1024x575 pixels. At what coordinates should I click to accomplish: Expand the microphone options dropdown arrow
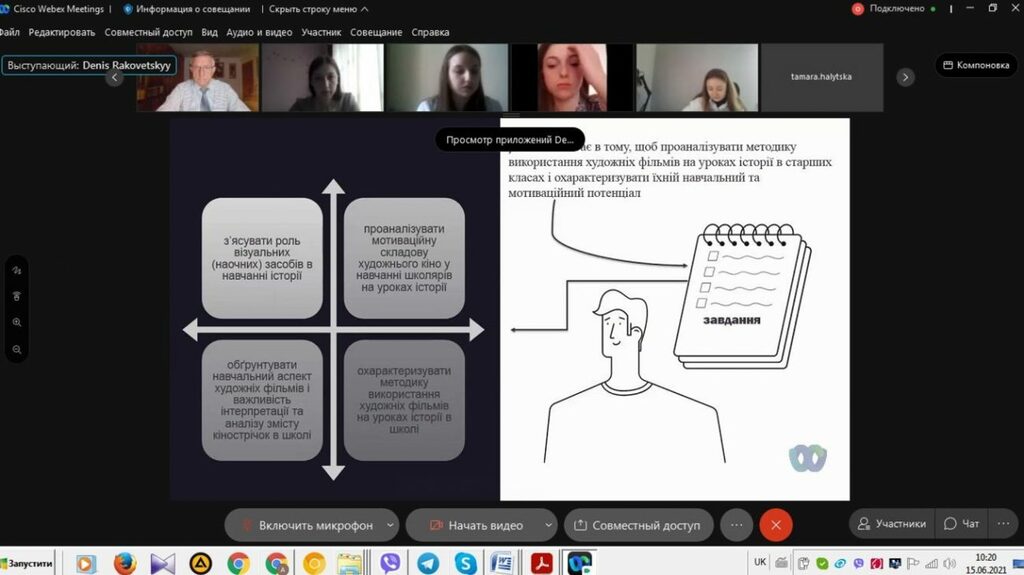[390, 525]
